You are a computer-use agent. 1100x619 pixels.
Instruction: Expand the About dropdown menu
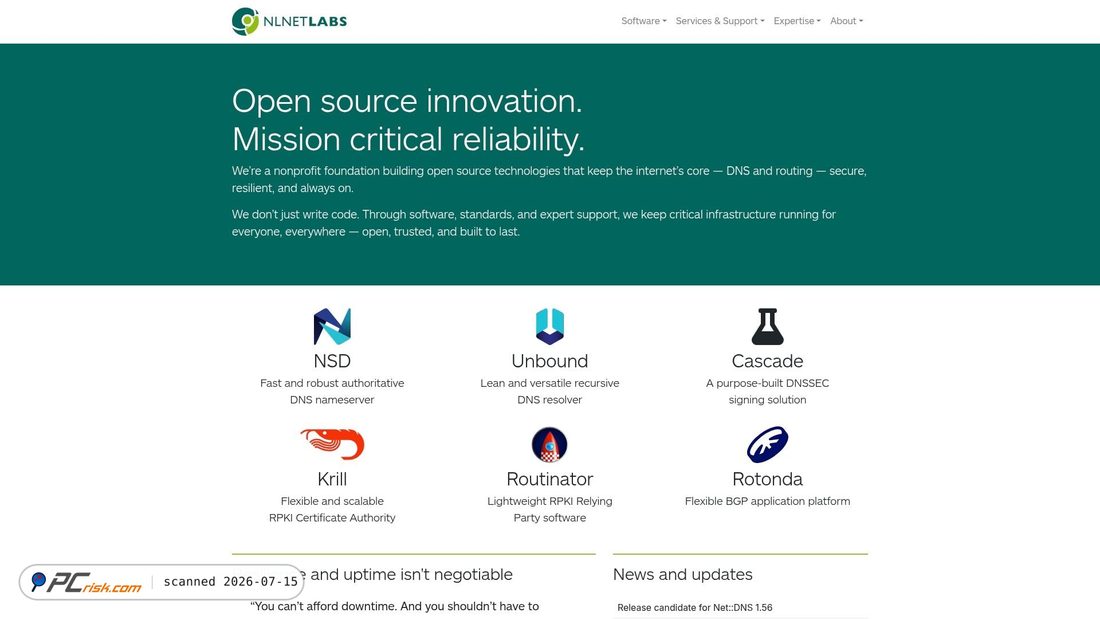click(846, 21)
